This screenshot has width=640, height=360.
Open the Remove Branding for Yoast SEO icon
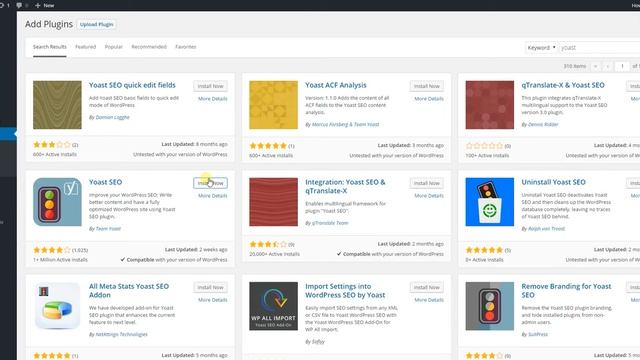tap(490, 306)
